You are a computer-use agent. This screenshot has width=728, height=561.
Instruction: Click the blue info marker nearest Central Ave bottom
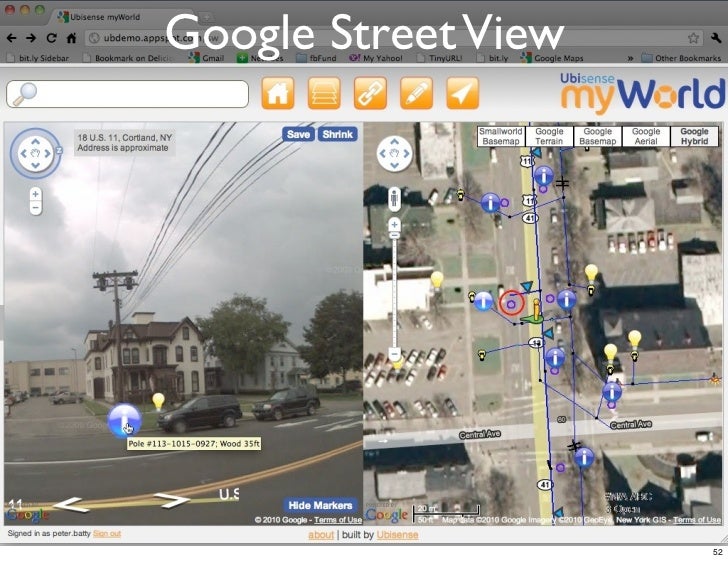(x=584, y=457)
